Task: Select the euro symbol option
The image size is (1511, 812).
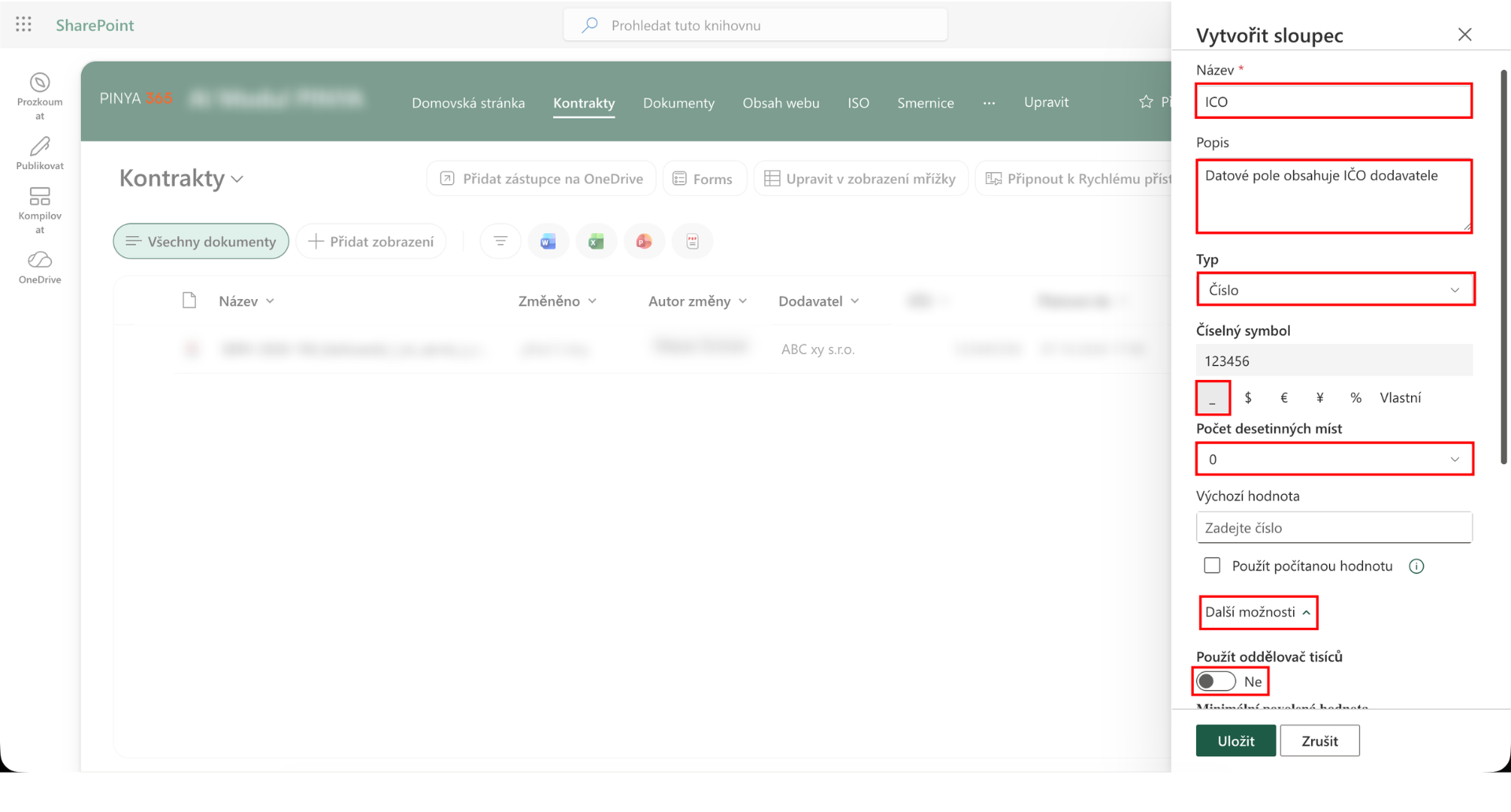Action: 1284,398
